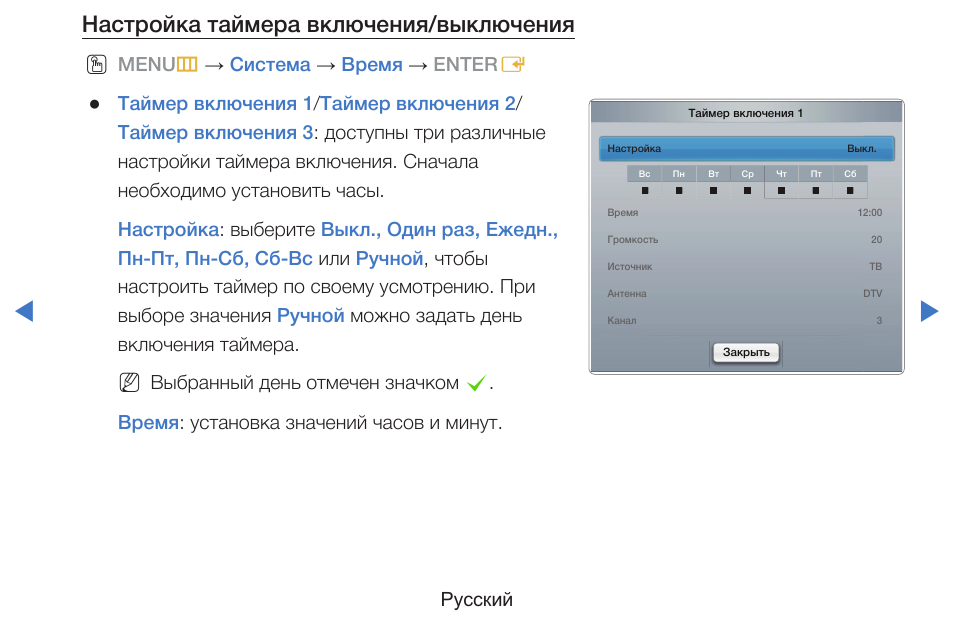Toggle the Сб day checkbox

[x=850, y=190]
